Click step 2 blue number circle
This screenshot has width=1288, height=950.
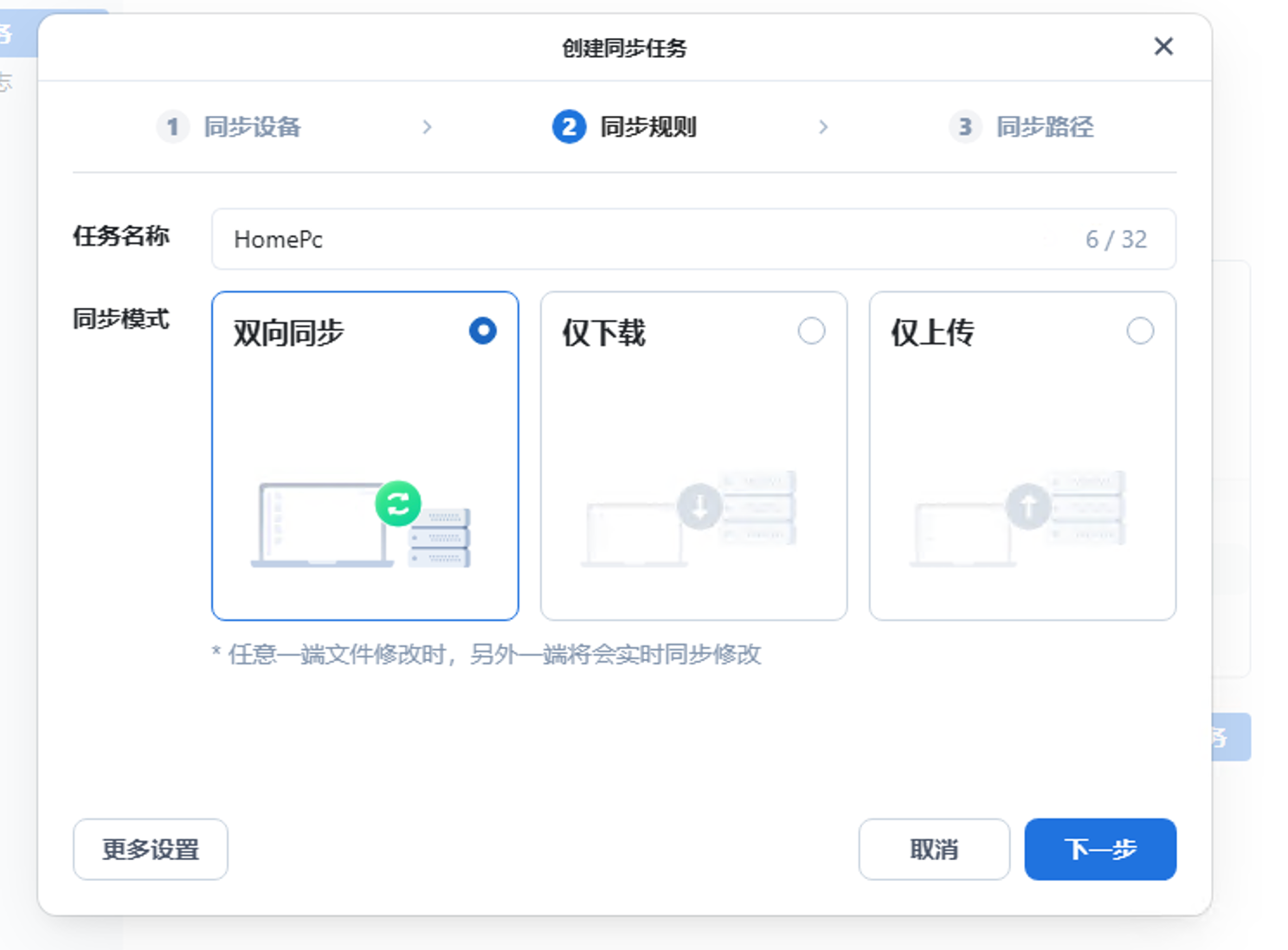click(x=569, y=127)
